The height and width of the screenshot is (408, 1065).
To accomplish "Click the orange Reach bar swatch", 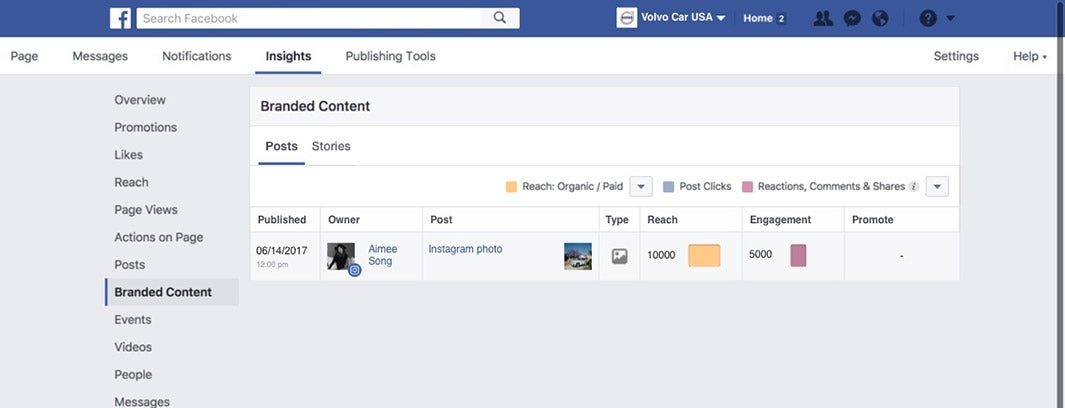I will [704, 255].
